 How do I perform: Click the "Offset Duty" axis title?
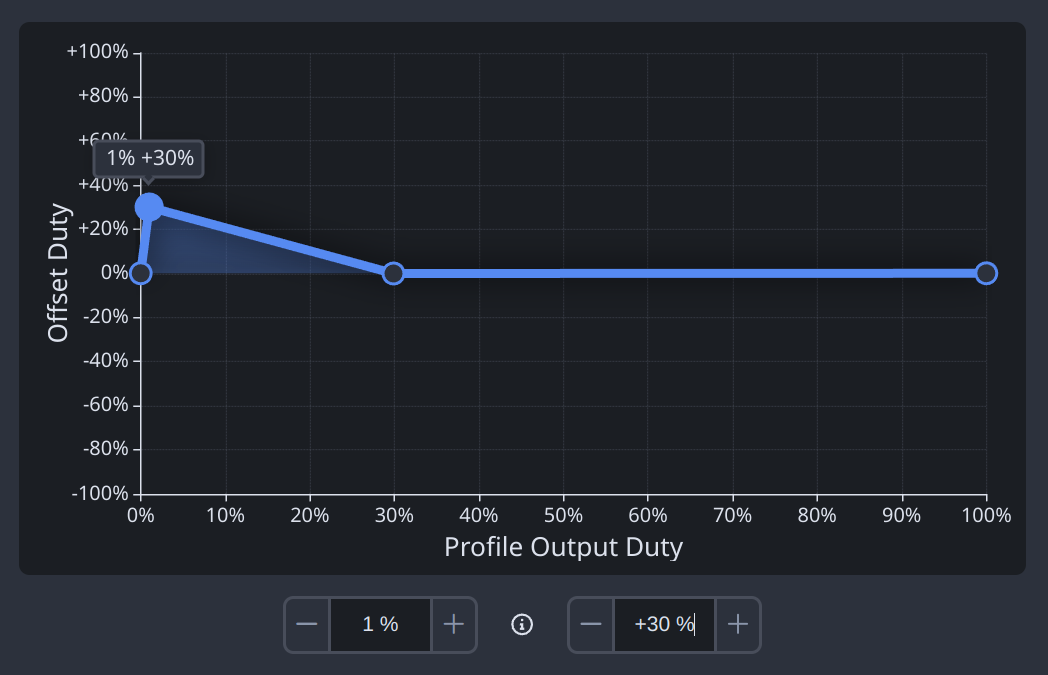pos(59,273)
